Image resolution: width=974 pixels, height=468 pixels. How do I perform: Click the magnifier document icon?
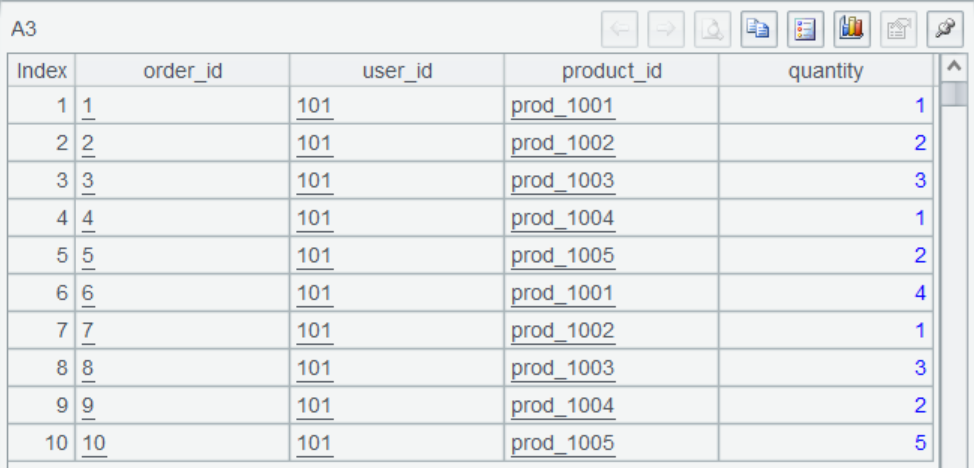pos(712,30)
